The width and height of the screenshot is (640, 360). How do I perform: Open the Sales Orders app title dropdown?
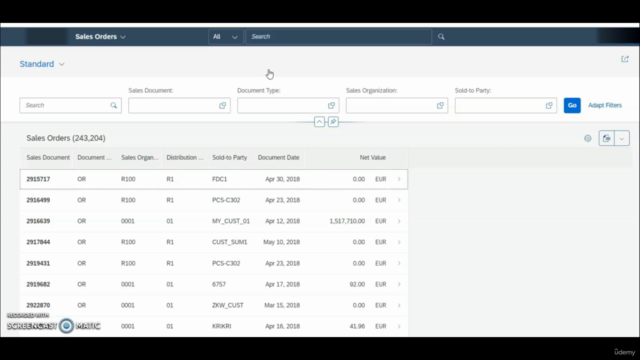(100, 37)
